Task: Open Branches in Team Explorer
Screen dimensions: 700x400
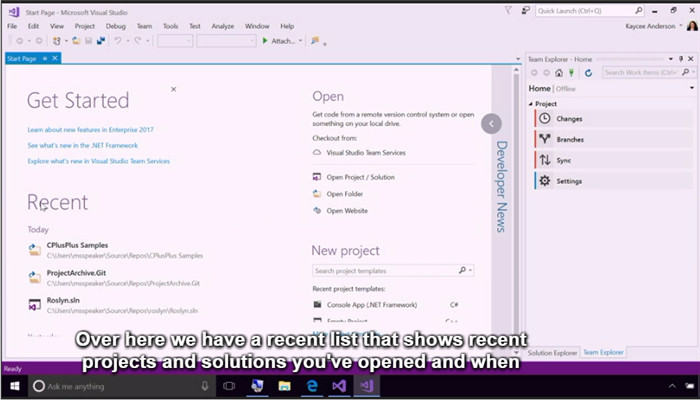Action: pos(613,139)
